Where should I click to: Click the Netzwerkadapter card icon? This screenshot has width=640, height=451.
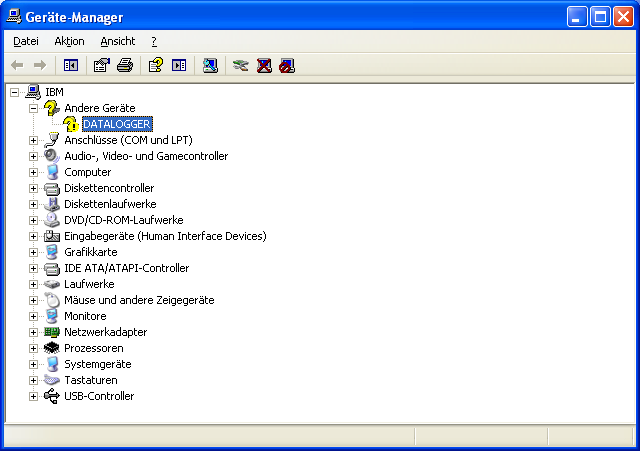click(51, 332)
